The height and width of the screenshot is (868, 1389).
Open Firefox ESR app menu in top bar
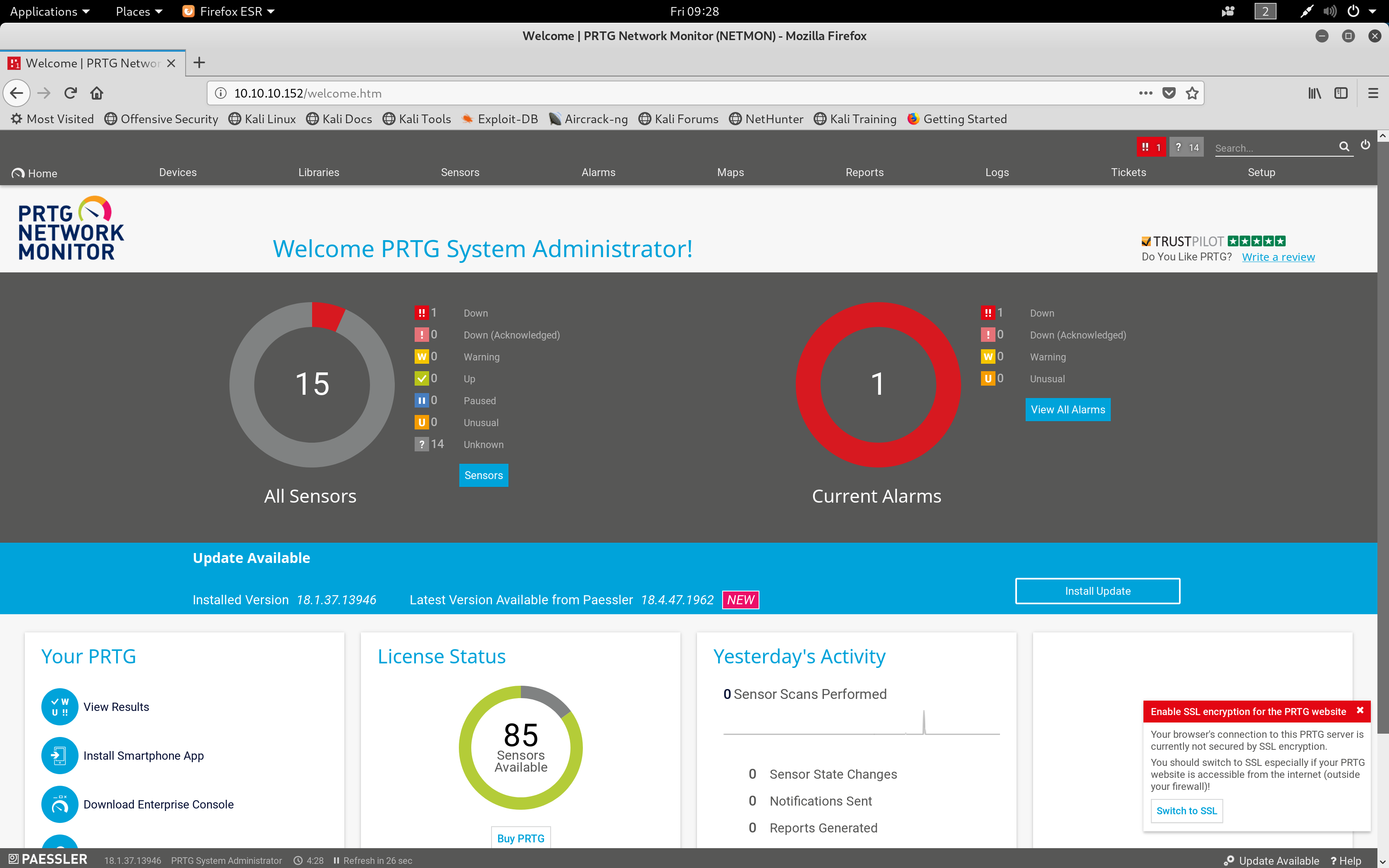coord(229,12)
